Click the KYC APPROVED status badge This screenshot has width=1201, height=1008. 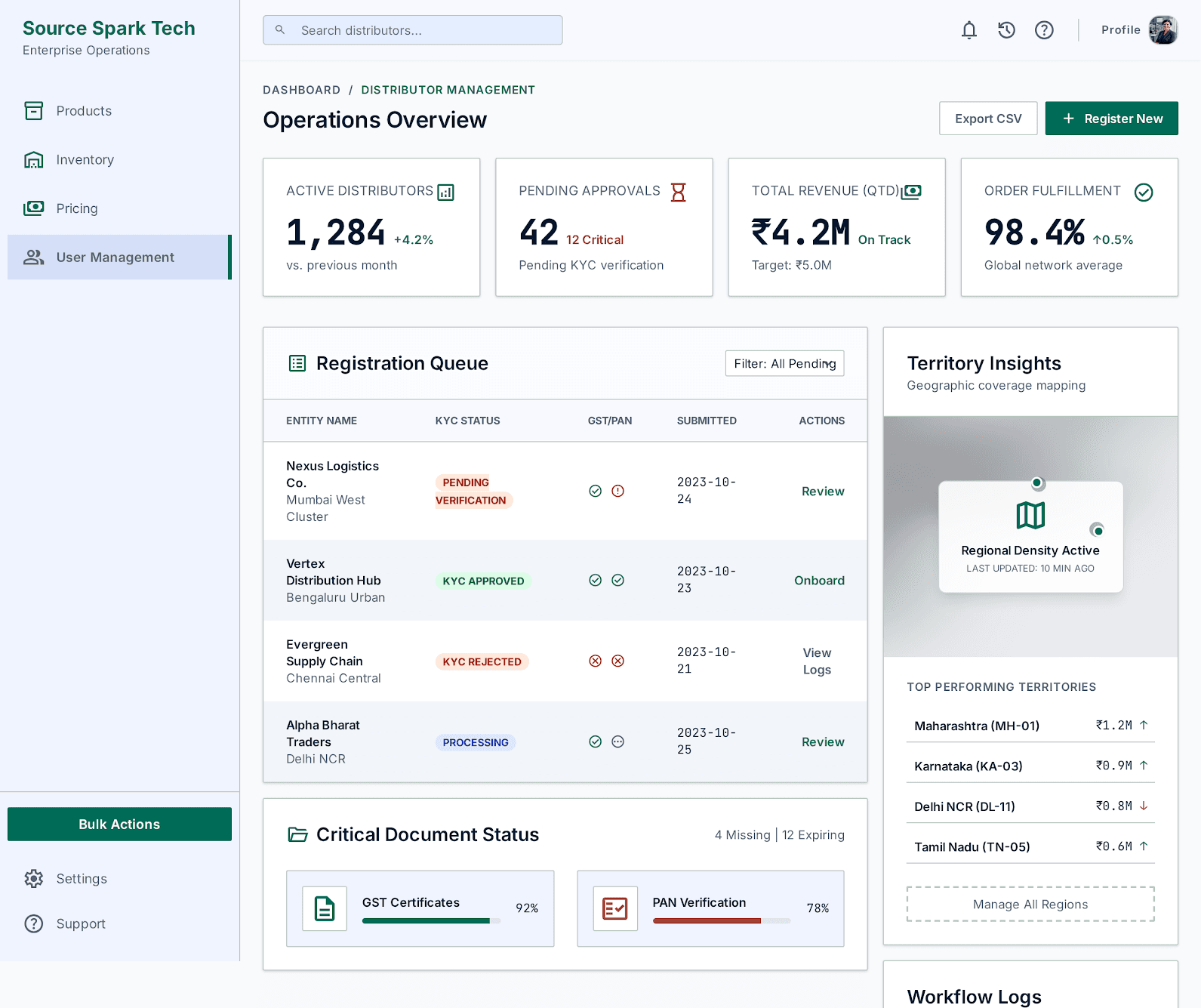(483, 581)
